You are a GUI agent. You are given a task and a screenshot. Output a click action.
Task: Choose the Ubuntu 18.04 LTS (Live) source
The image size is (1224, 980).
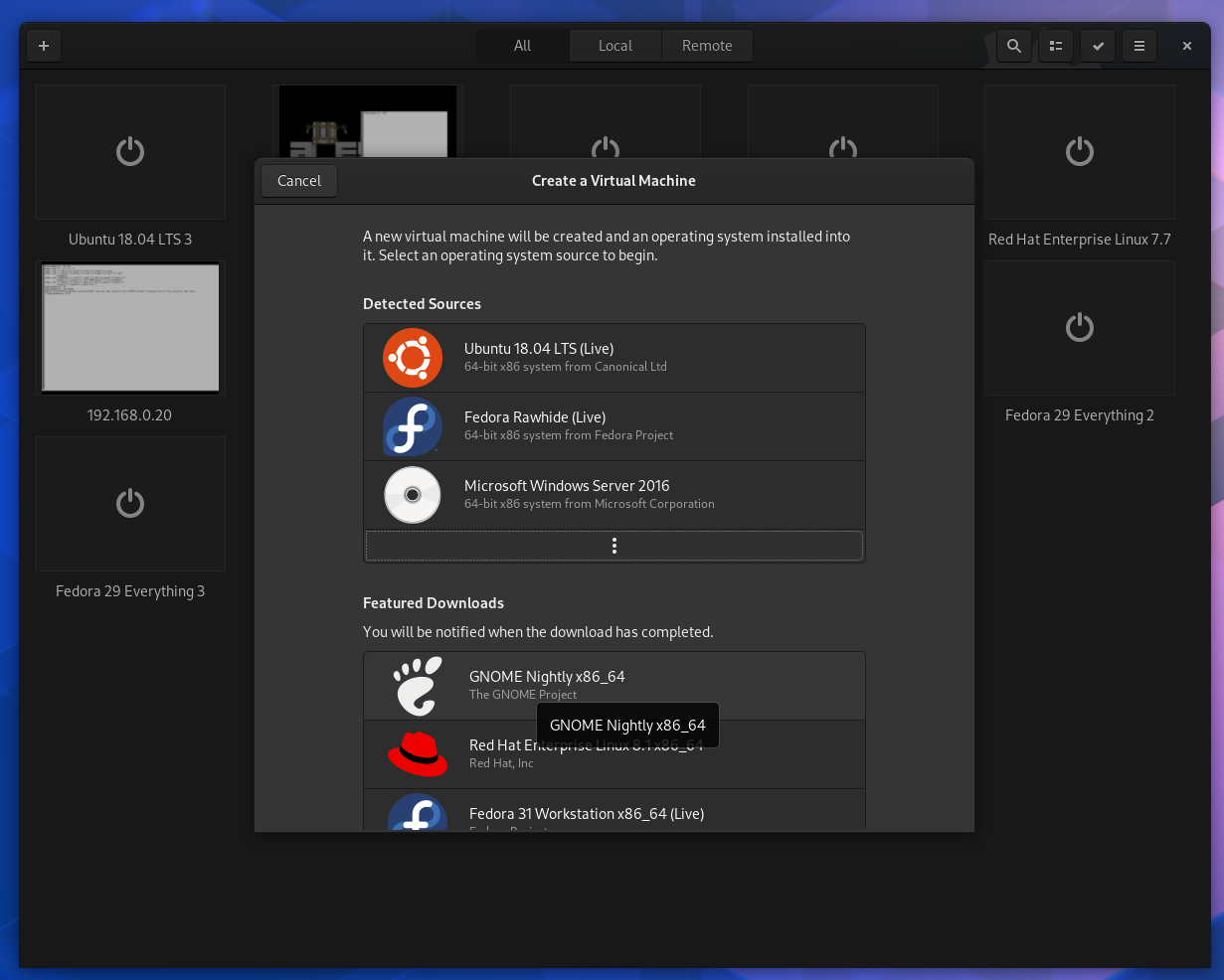[x=614, y=358]
